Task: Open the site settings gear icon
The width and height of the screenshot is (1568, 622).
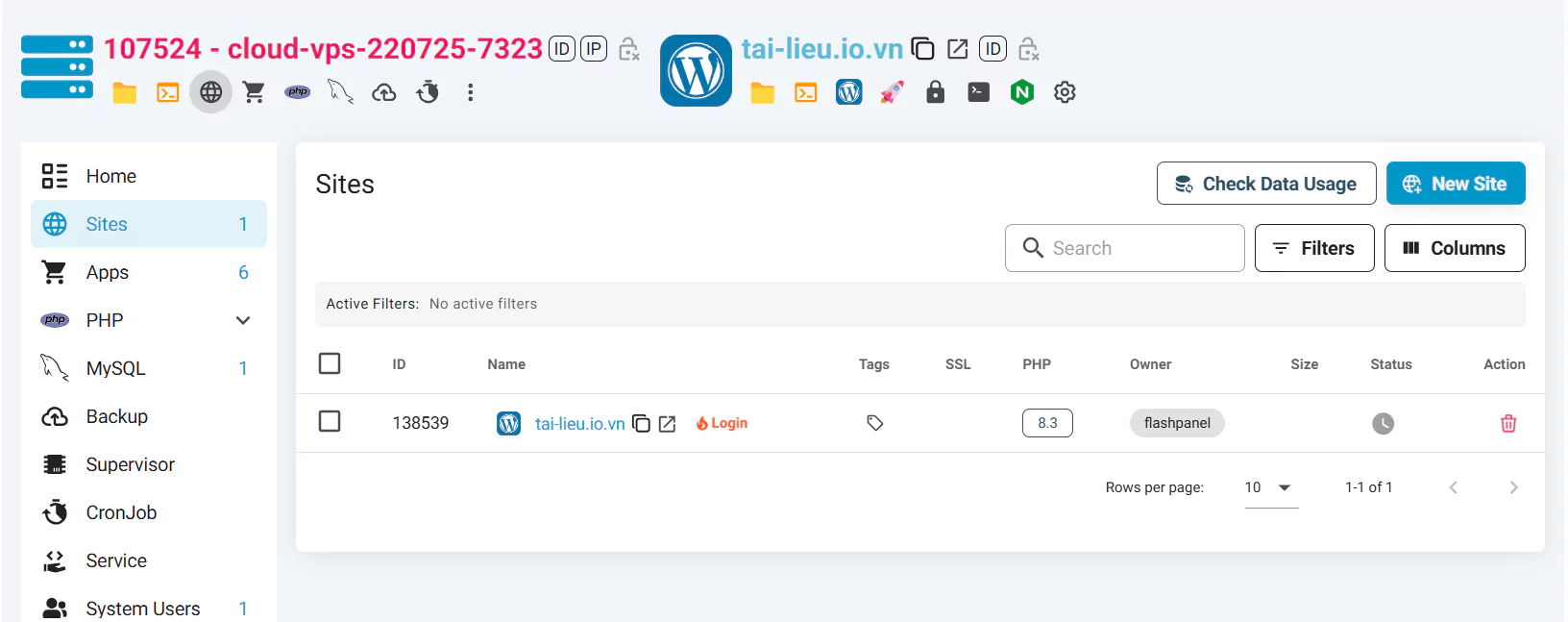Action: pyautogui.click(x=1065, y=92)
